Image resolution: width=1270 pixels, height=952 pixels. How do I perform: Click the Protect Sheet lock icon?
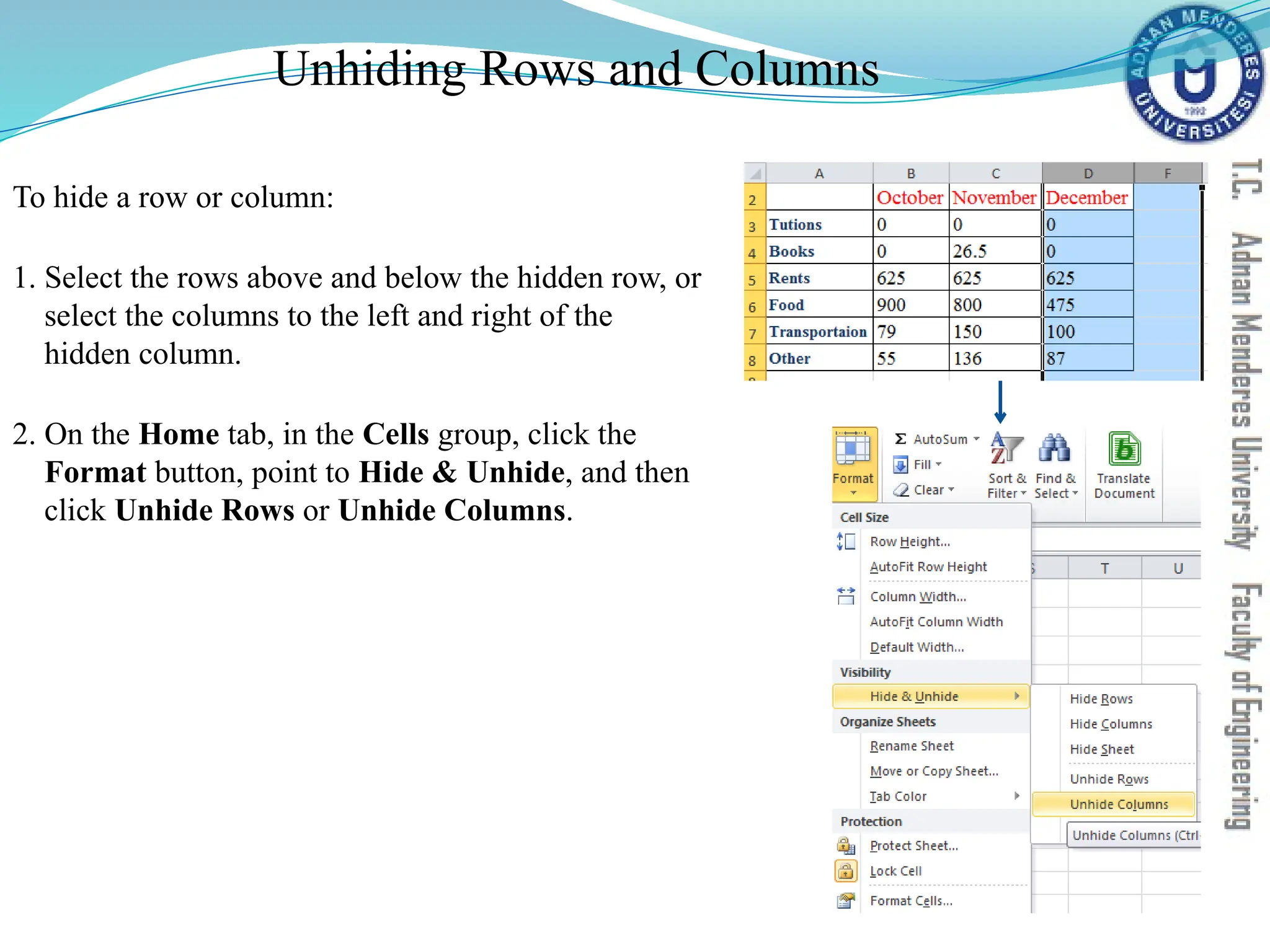(846, 845)
